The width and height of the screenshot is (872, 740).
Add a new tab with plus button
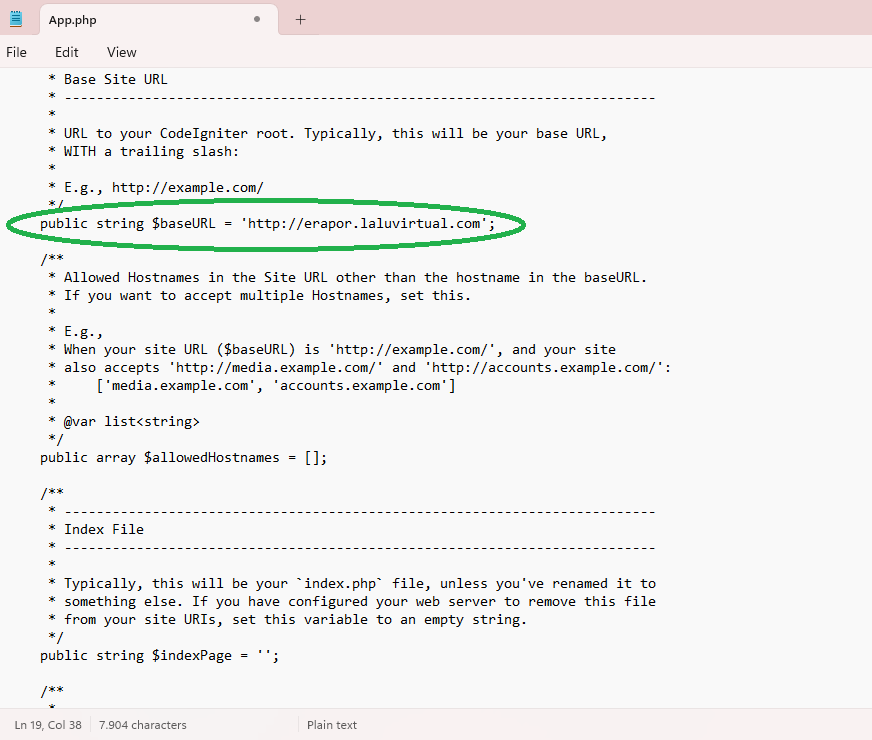(x=300, y=19)
